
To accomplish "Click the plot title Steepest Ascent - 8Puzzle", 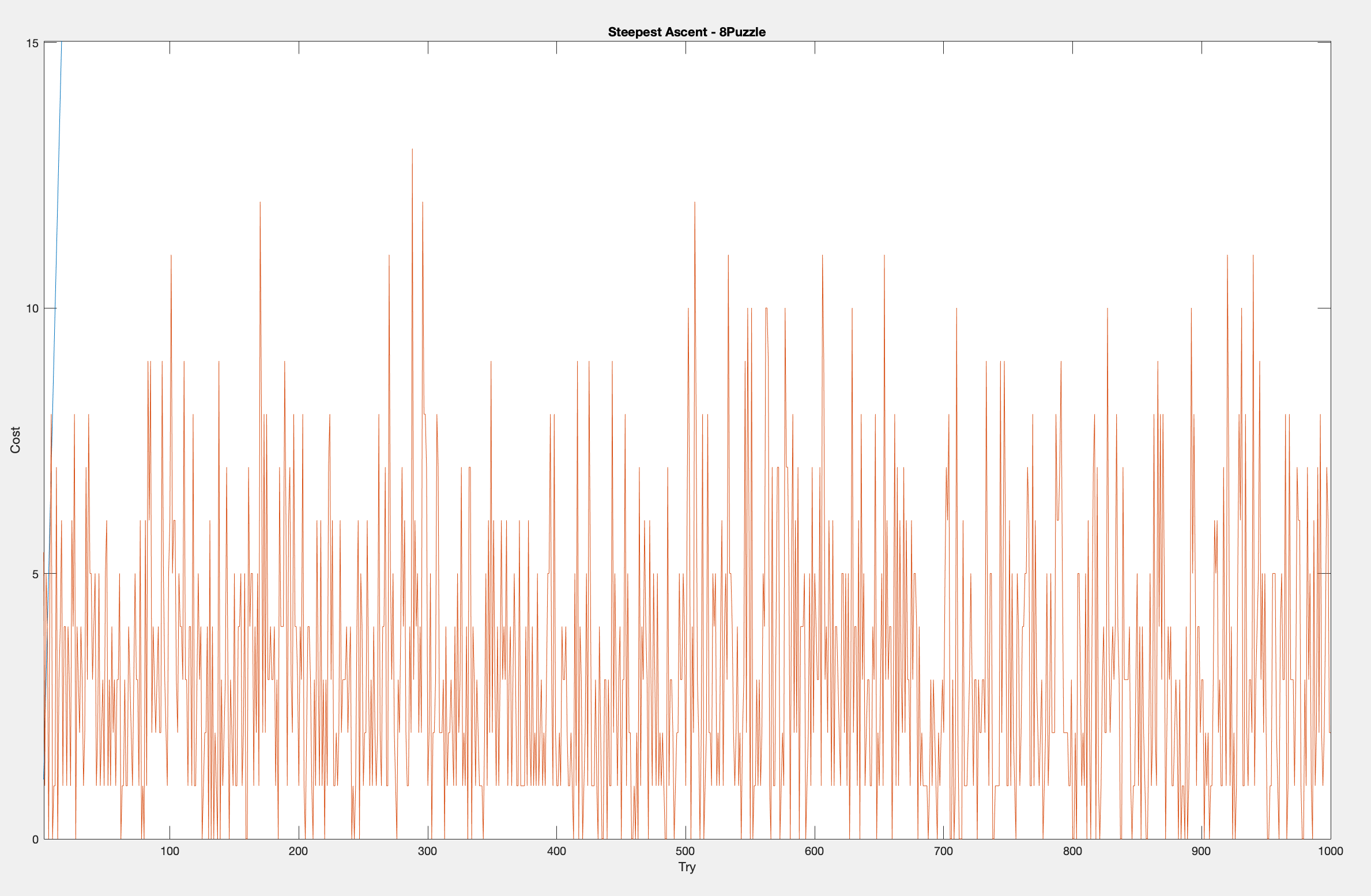I will point(686,32).
